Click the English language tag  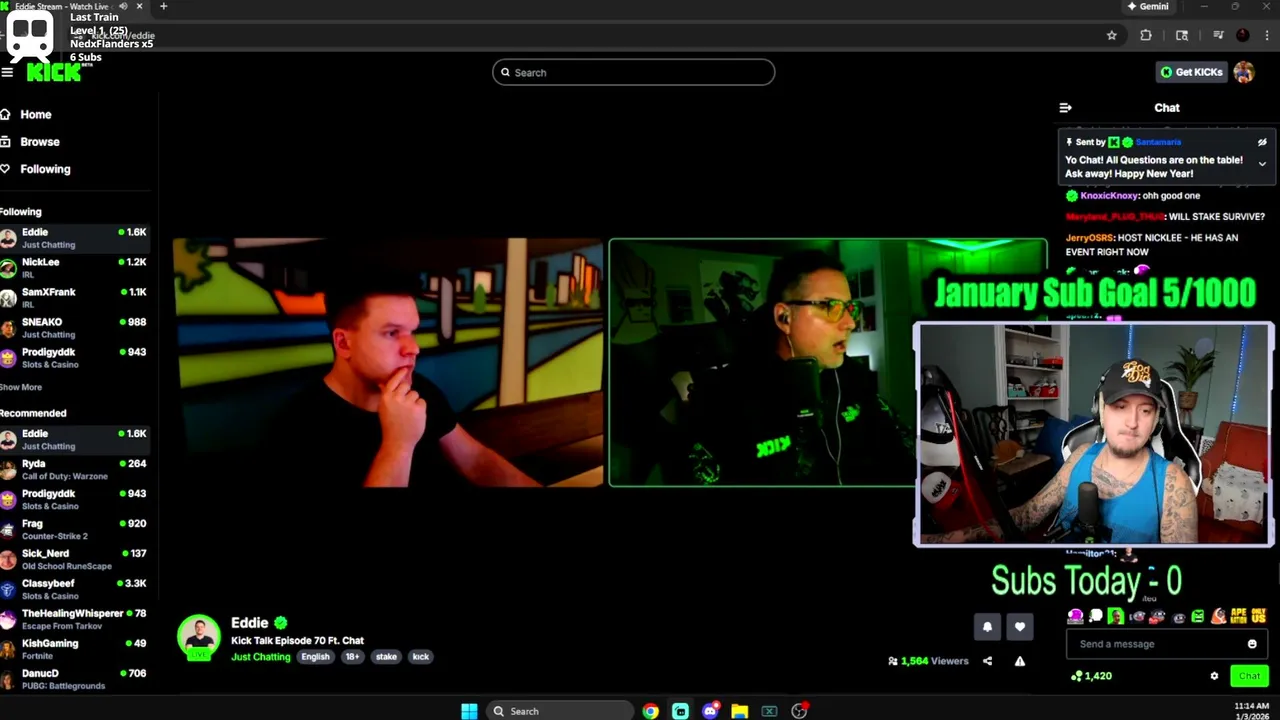click(x=315, y=657)
